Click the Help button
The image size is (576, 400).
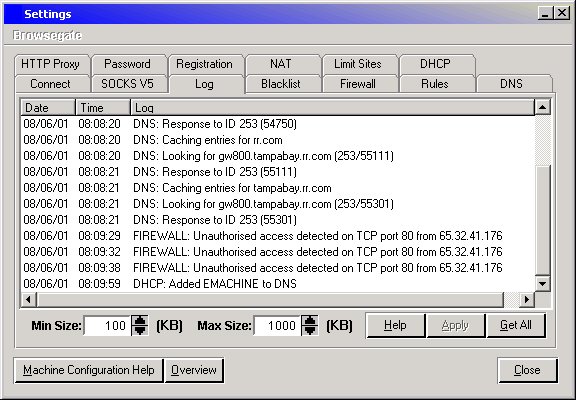395,325
